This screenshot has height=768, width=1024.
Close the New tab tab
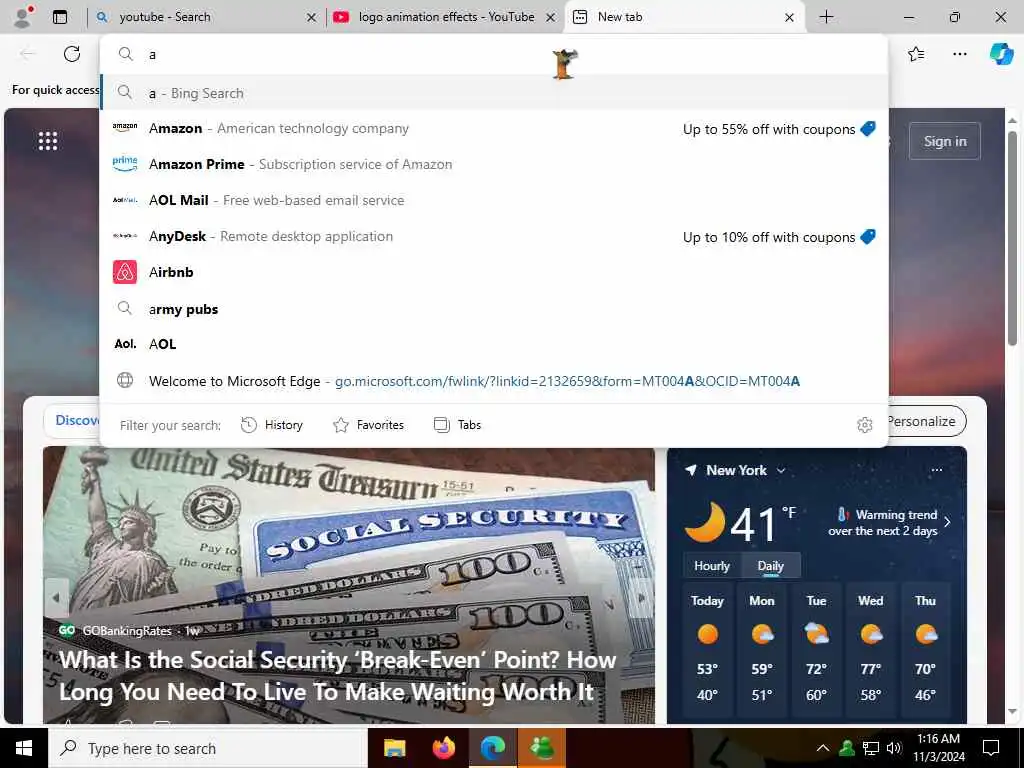click(790, 18)
